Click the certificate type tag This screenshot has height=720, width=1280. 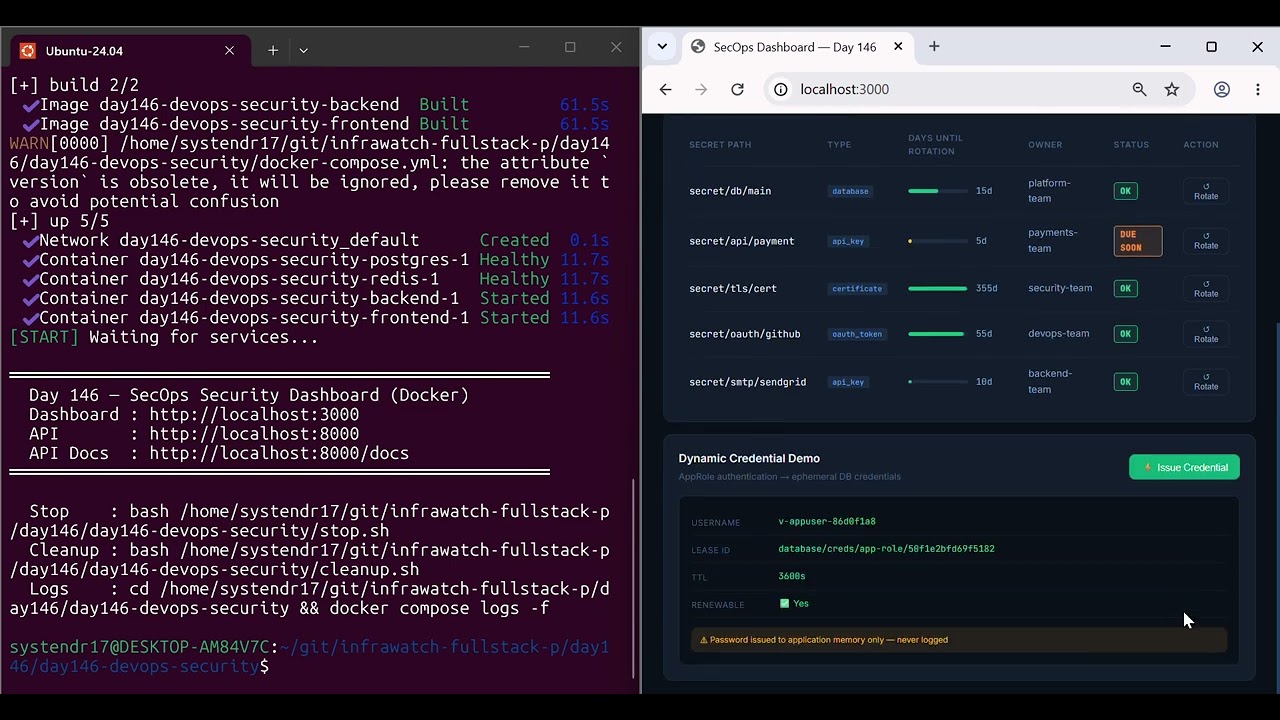pyautogui.click(x=857, y=289)
